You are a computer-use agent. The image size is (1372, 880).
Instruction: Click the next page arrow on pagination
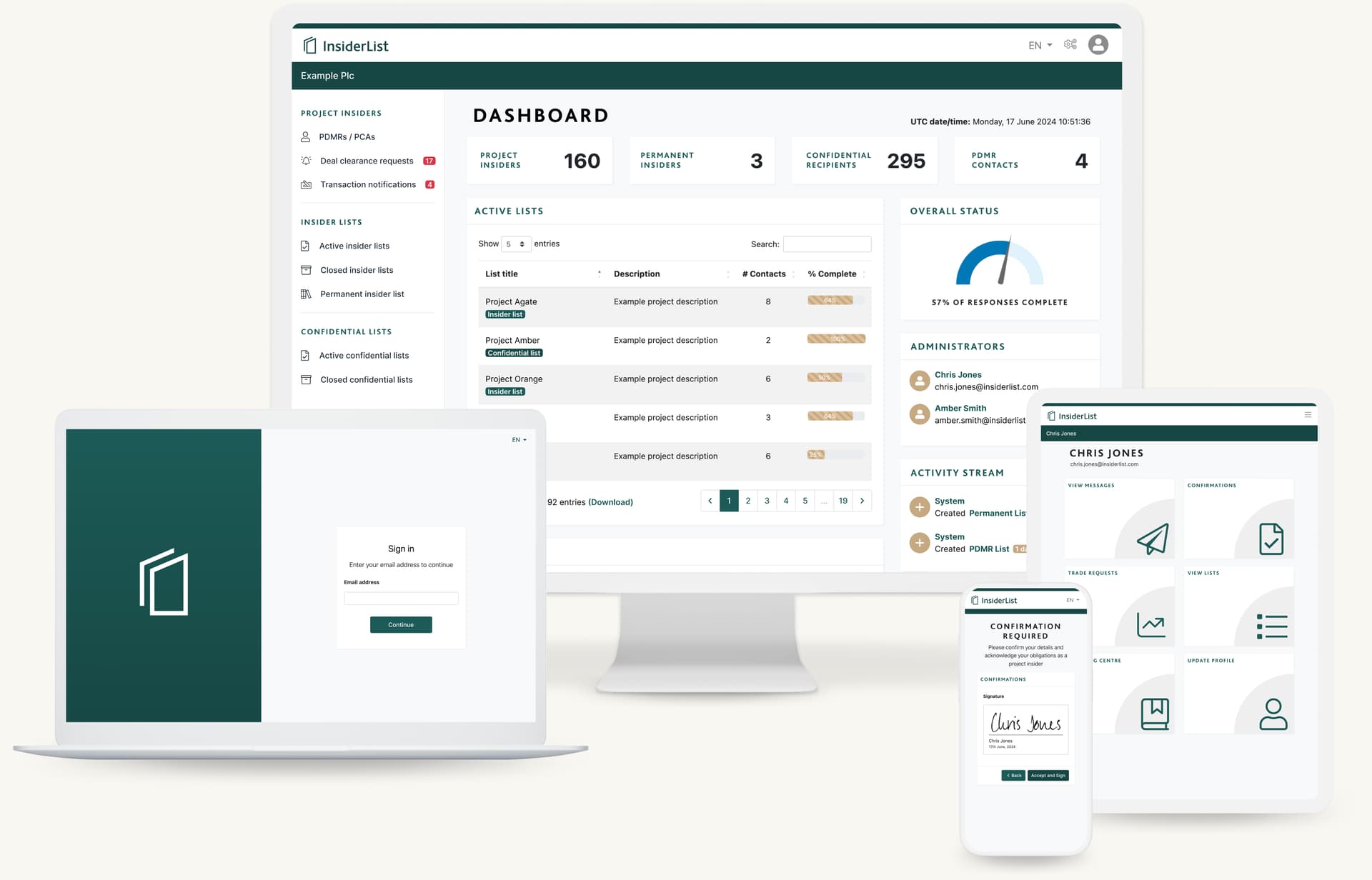[863, 501]
